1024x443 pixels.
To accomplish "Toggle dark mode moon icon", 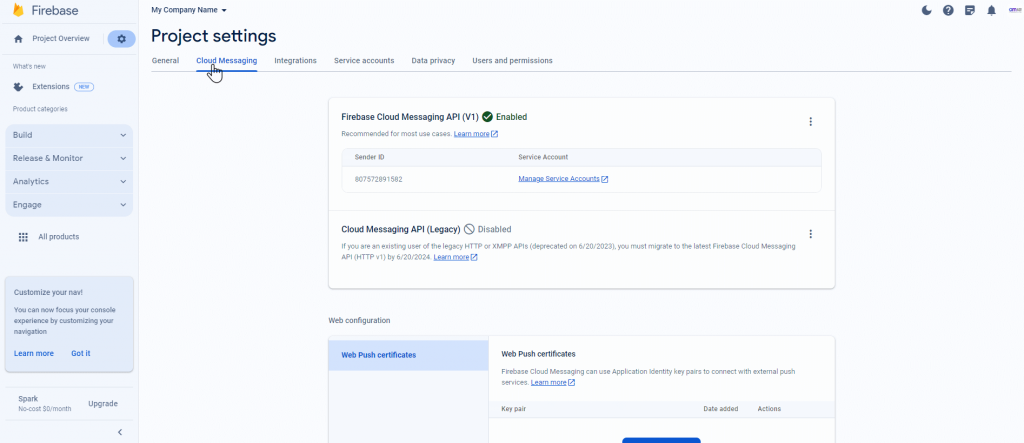I will click(926, 10).
